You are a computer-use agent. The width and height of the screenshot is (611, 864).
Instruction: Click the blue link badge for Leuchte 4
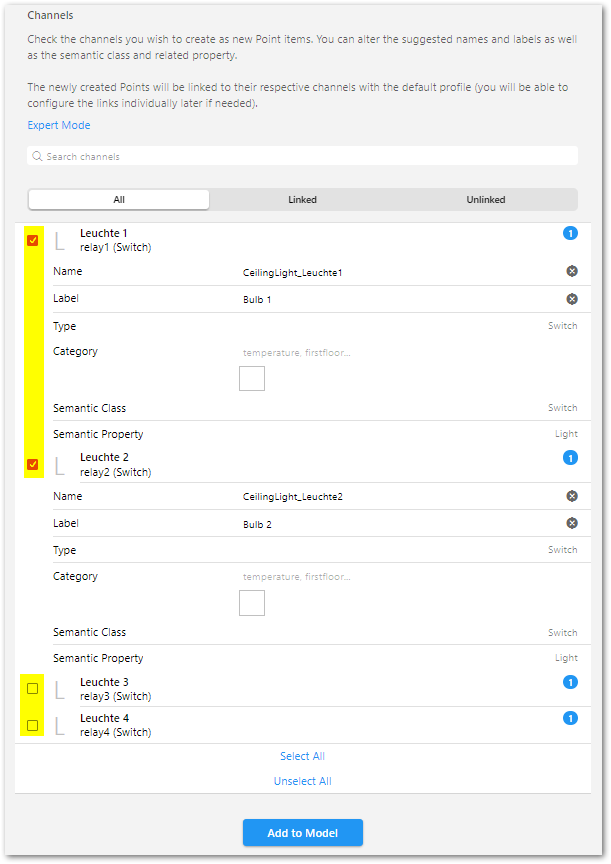[570, 718]
